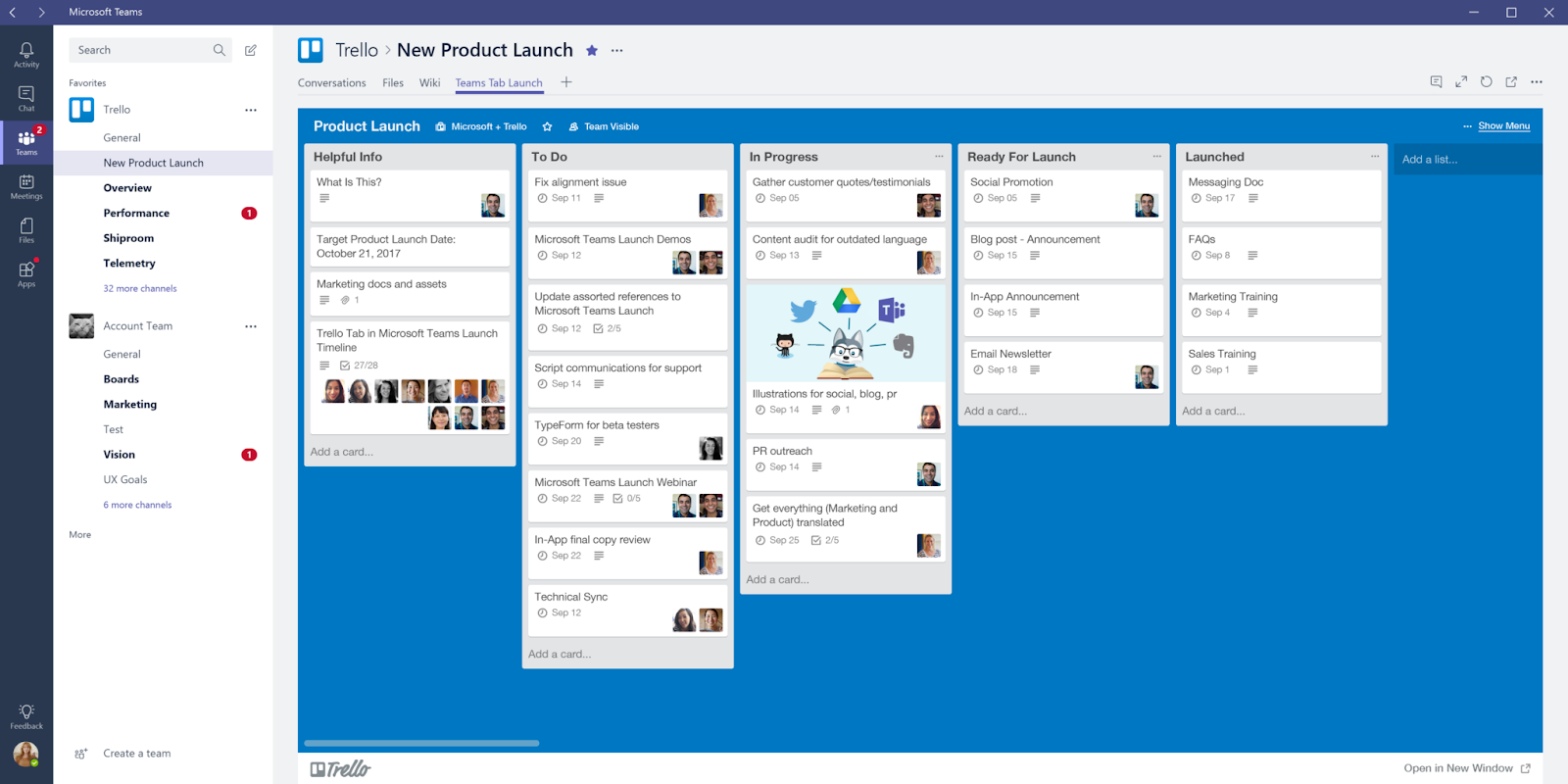Reload the Trello tab
The width and height of the screenshot is (1568, 784).
[1487, 82]
